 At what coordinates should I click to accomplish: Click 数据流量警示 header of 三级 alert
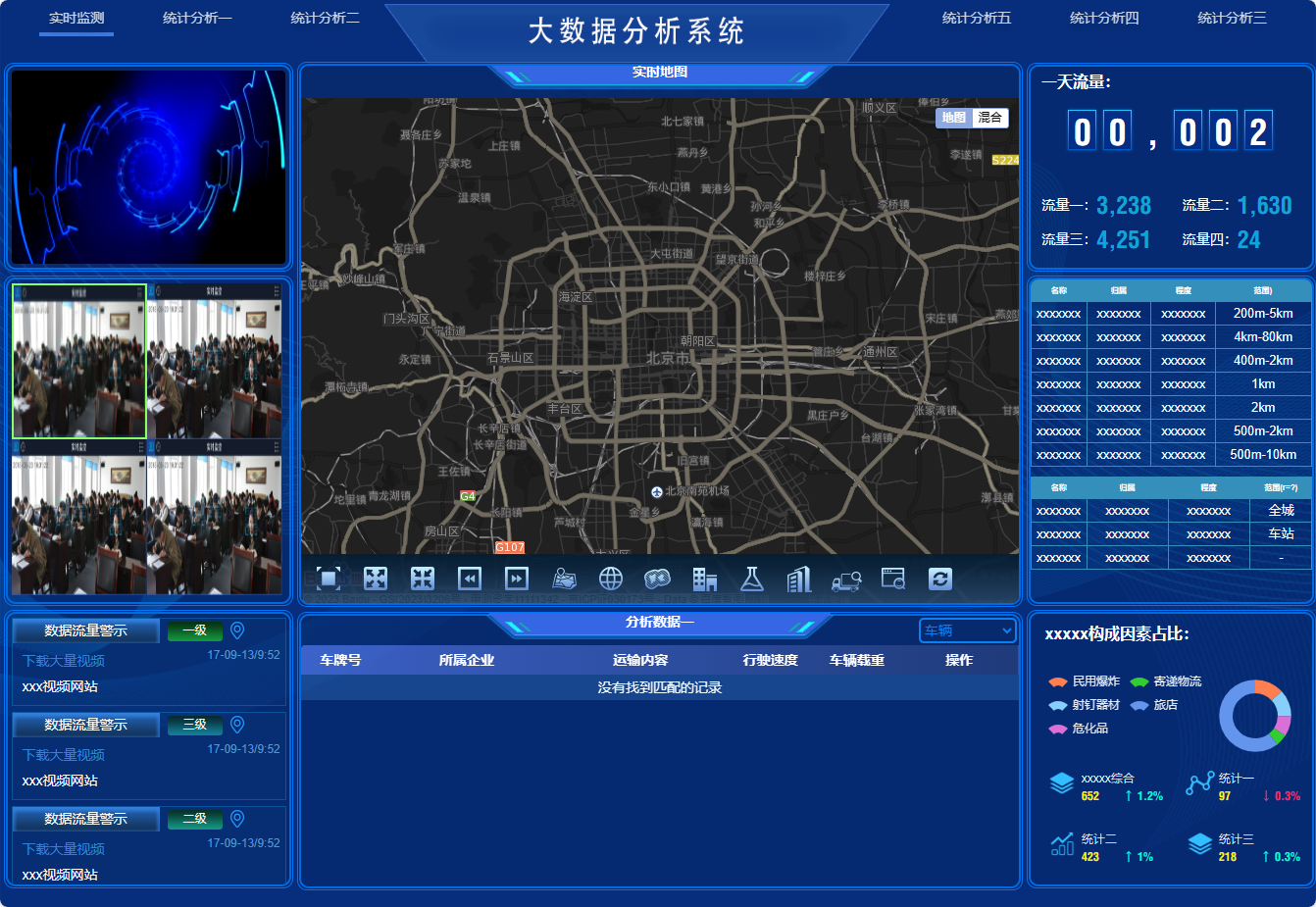tap(85, 725)
